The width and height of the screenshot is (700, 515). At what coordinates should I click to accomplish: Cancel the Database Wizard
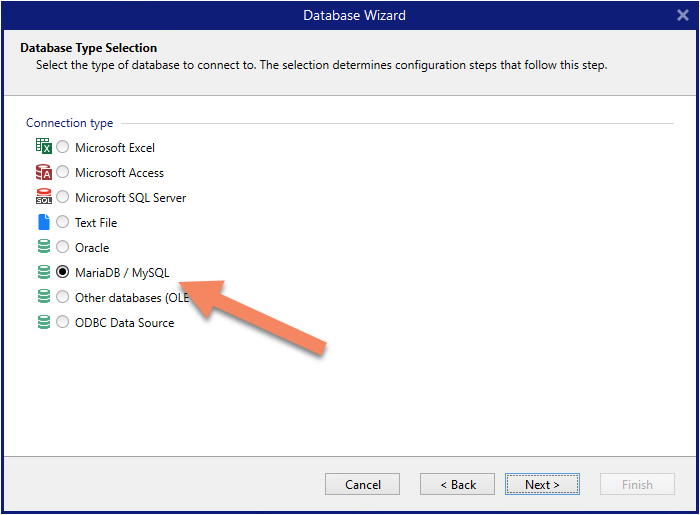point(362,485)
